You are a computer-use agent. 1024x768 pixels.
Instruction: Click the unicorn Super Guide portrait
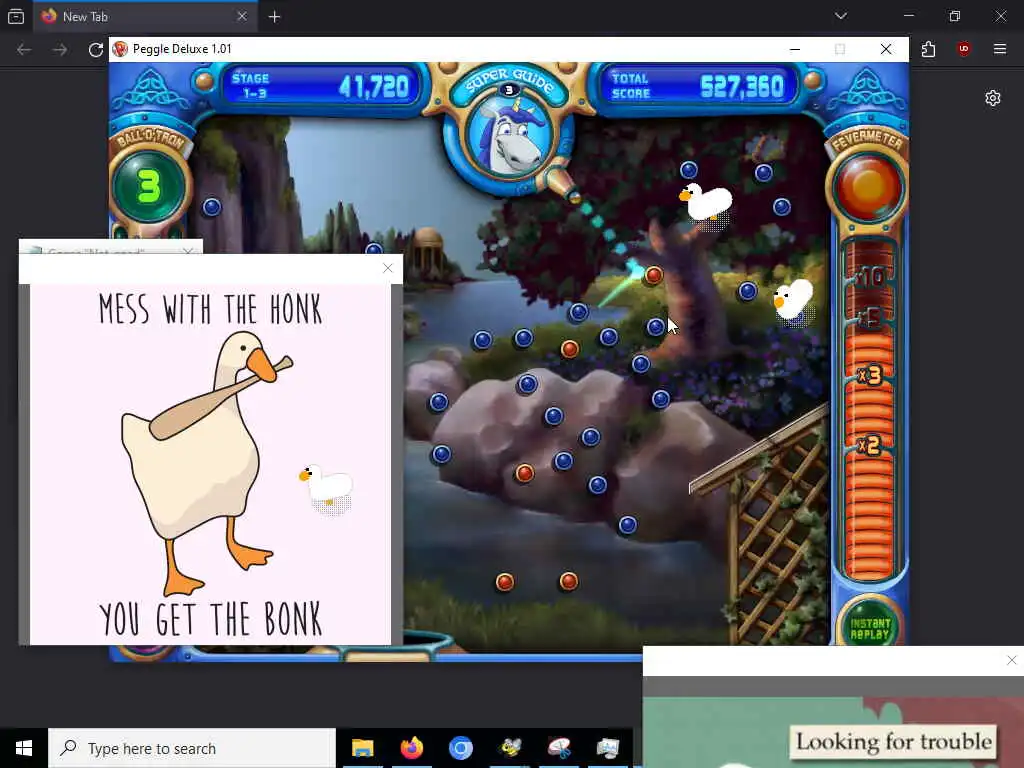tap(509, 136)
